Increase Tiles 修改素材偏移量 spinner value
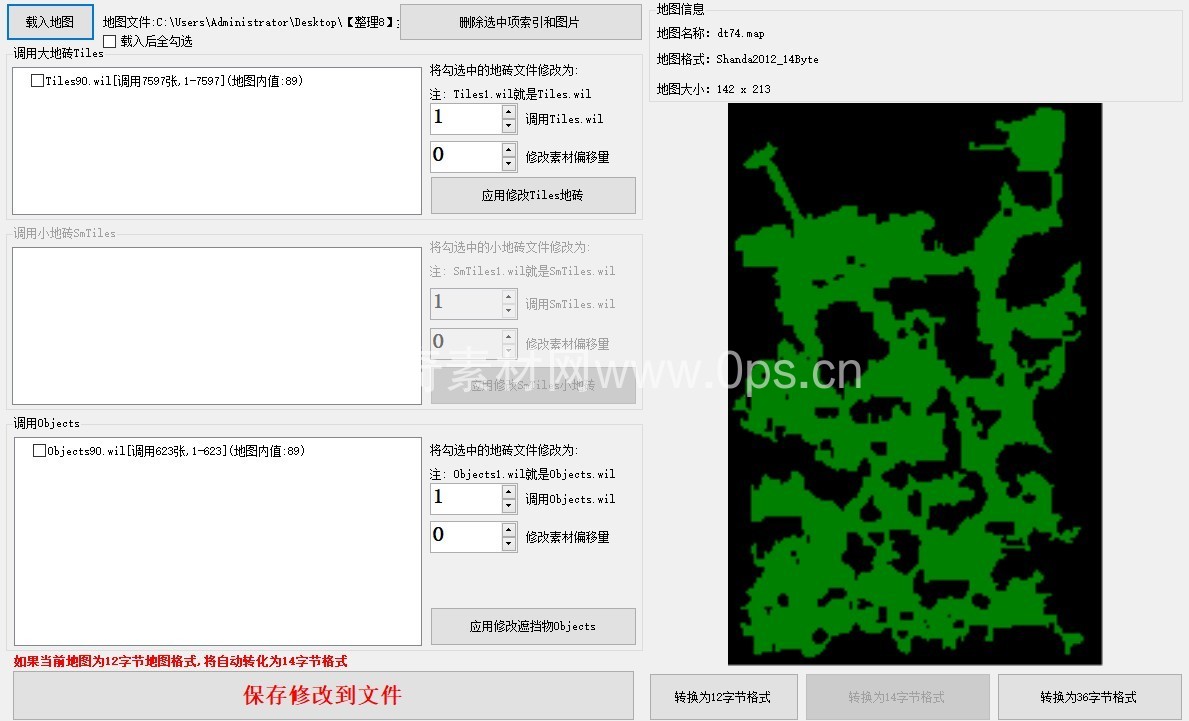Screen dimensions: 1189x721 (x=509, y=149)
